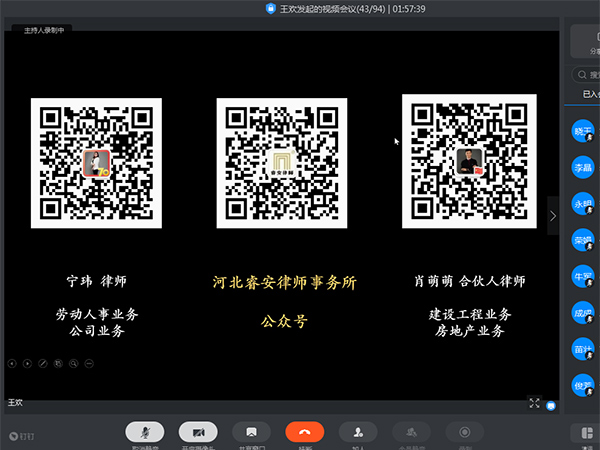
Task: Click the 肖萌萌 partner lawyer QR code
Action: coord(470,162)
